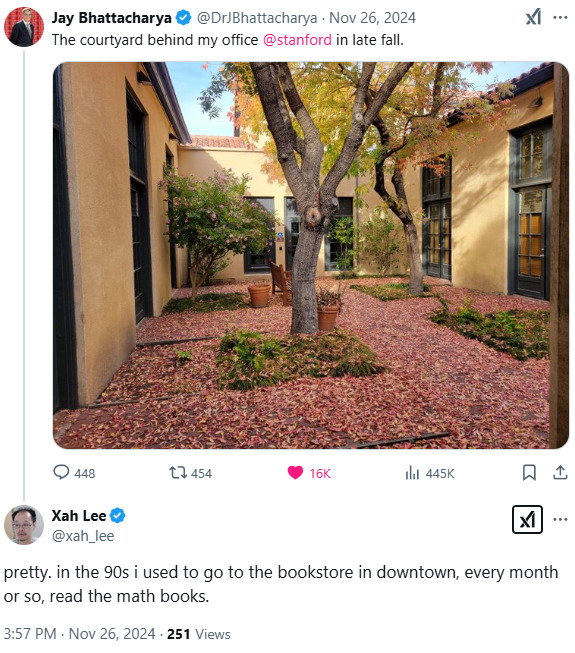575x653 pixels.
Task: Open Grok icon on Jay Bhattacharya's tweet
Action: point(533,17)
